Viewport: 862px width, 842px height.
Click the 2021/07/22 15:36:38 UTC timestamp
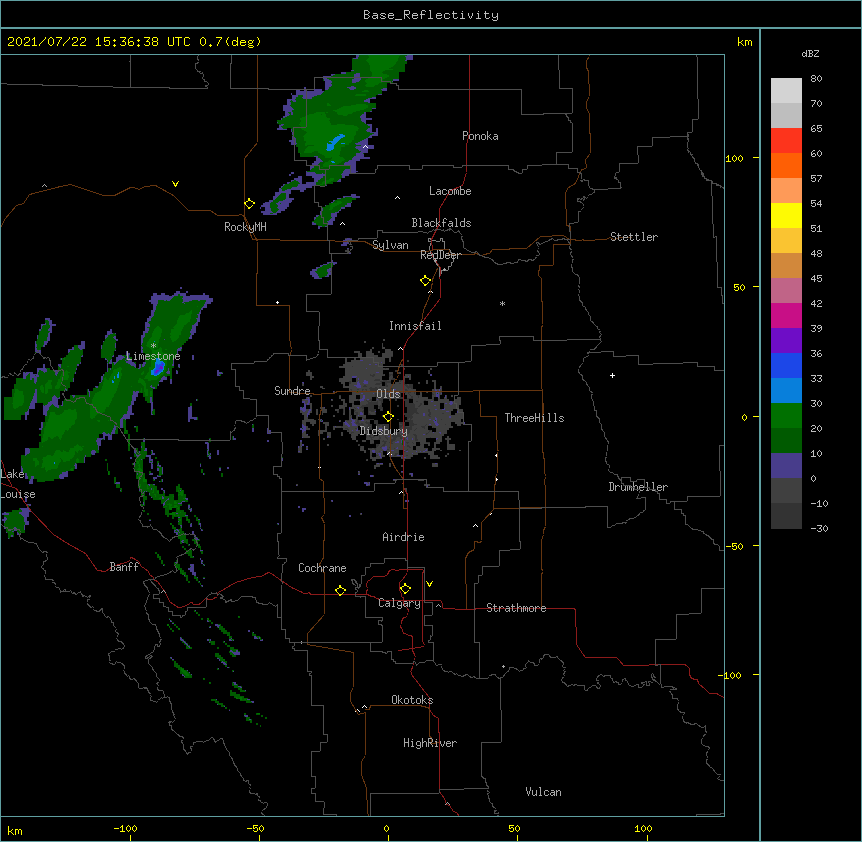click(99, 42)
